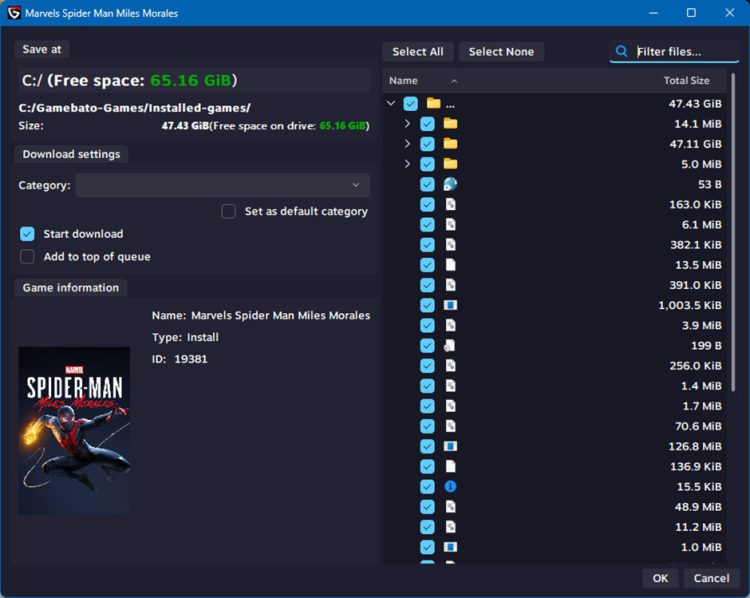Click the executable icon in the 126.8 MiB row
The height and width of the screenshot is (598, 750).
pyautogui.click(x=450, y=446)
